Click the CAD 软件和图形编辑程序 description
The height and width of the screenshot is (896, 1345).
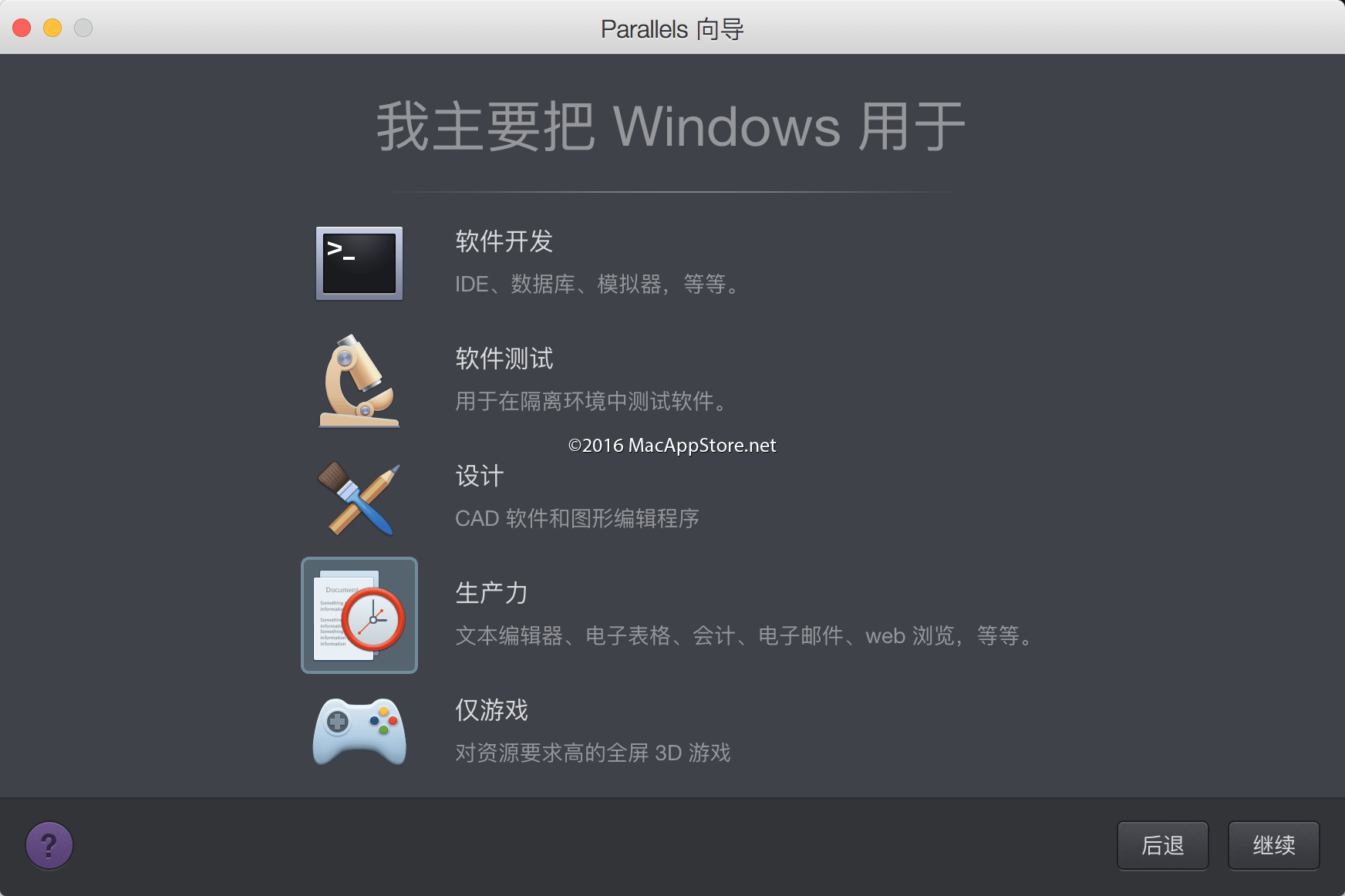click(x=577, y=518)
